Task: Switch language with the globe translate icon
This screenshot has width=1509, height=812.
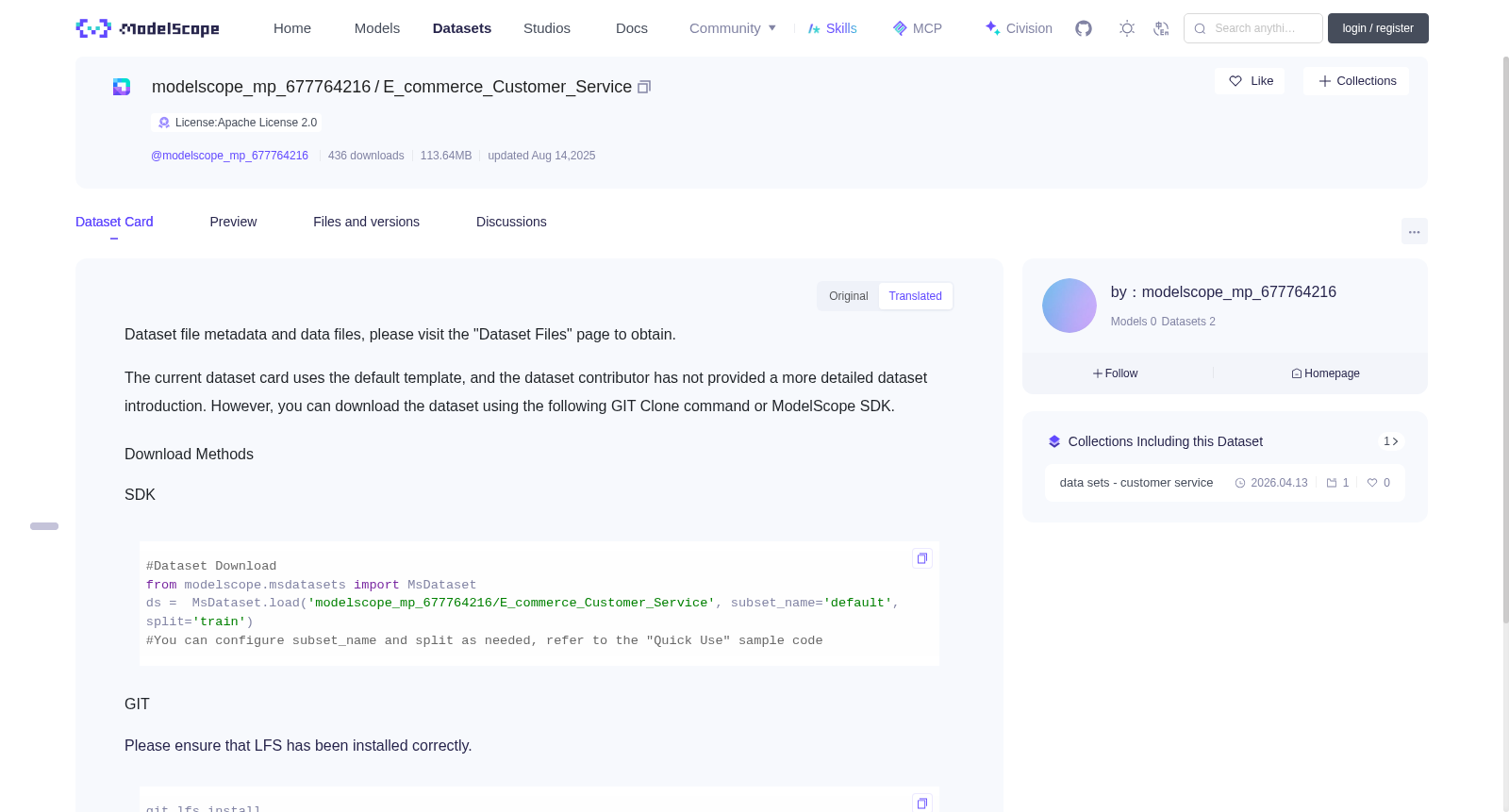Action: [x=1161, y=28]
